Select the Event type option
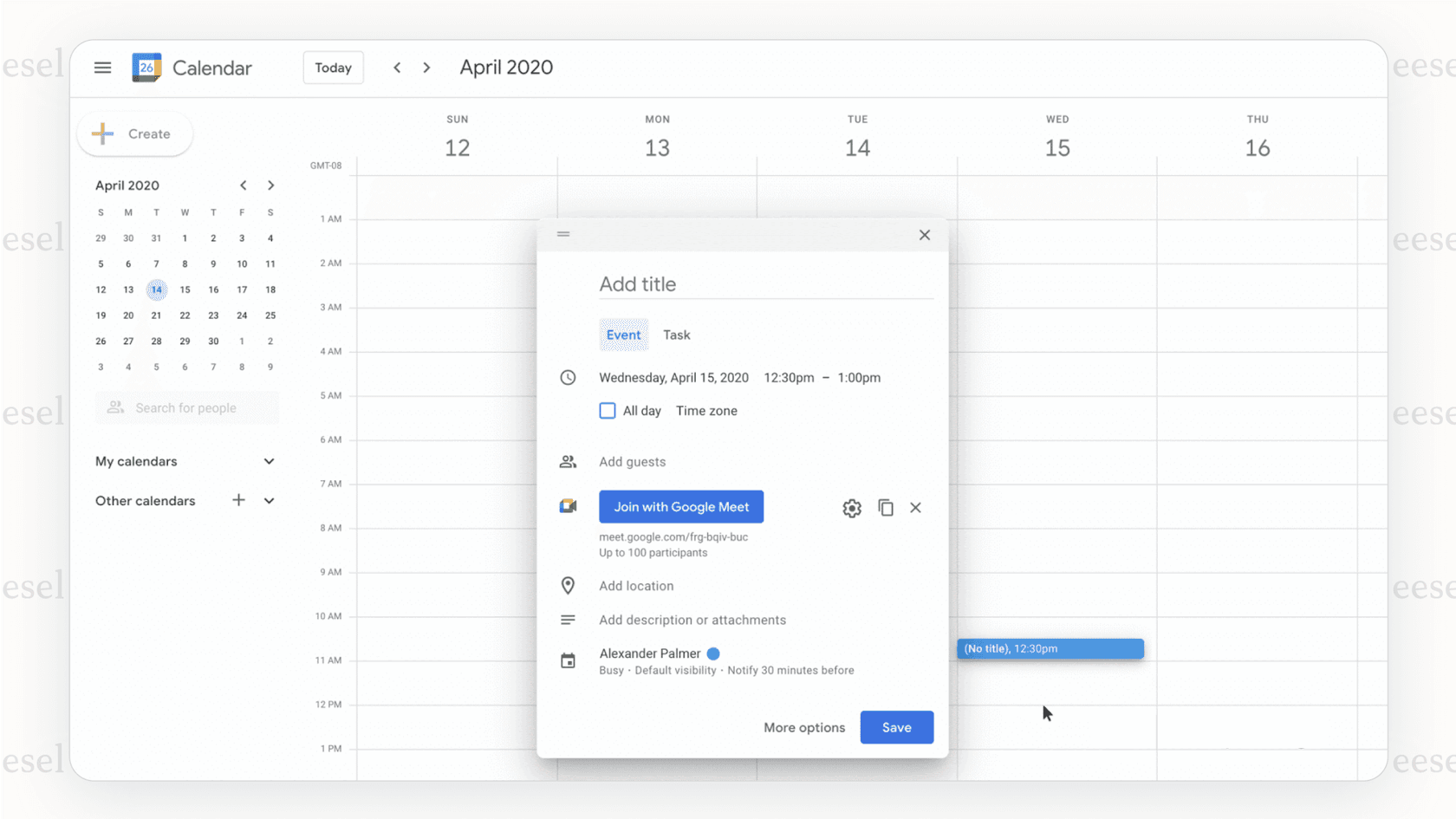The image size is (1456, 819). click(x=623, y=335)
